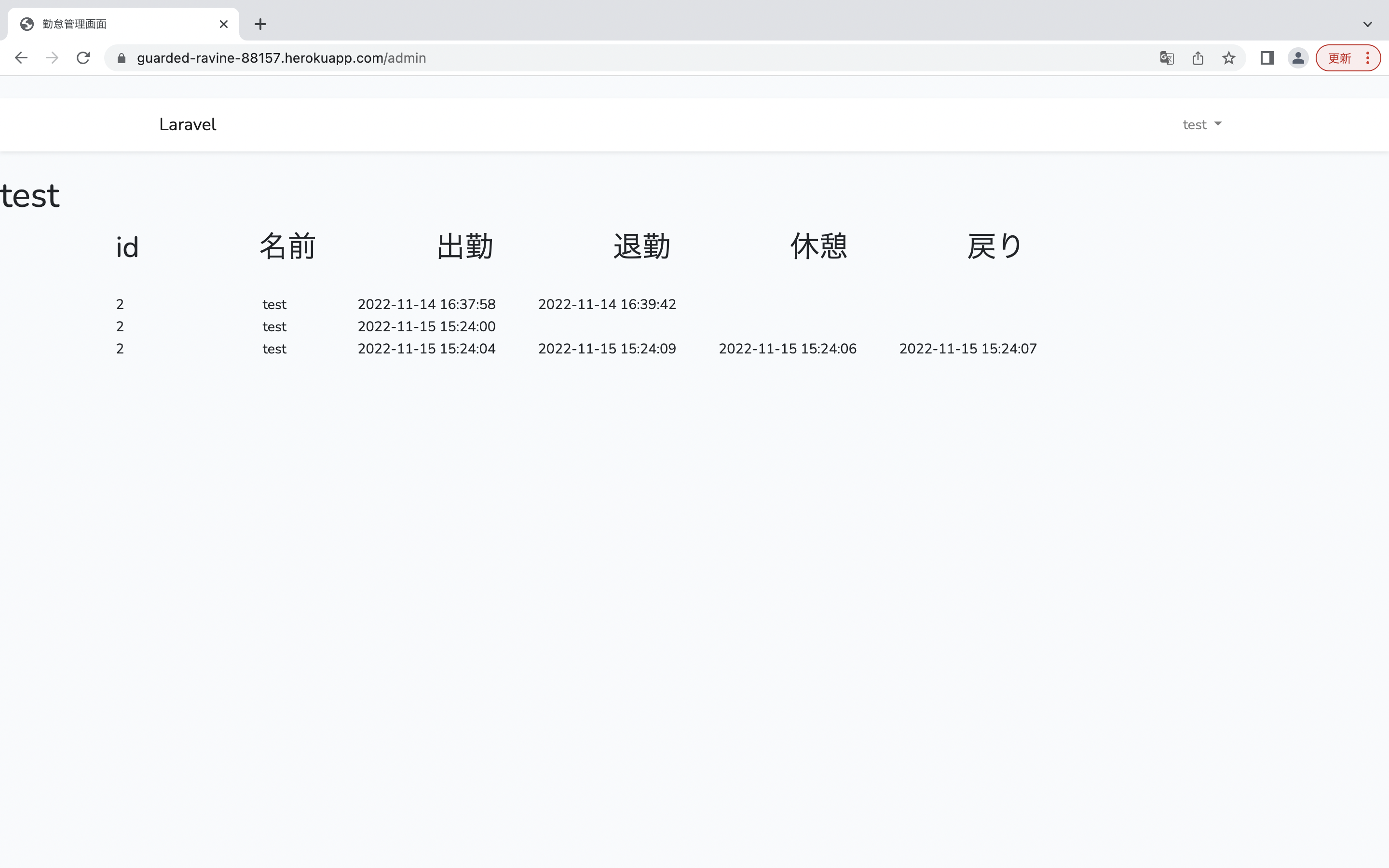Image resolution: width=1389 pixels, height=868 pixels.
Task: Toggle the browser side panel
Action: 1267,58
